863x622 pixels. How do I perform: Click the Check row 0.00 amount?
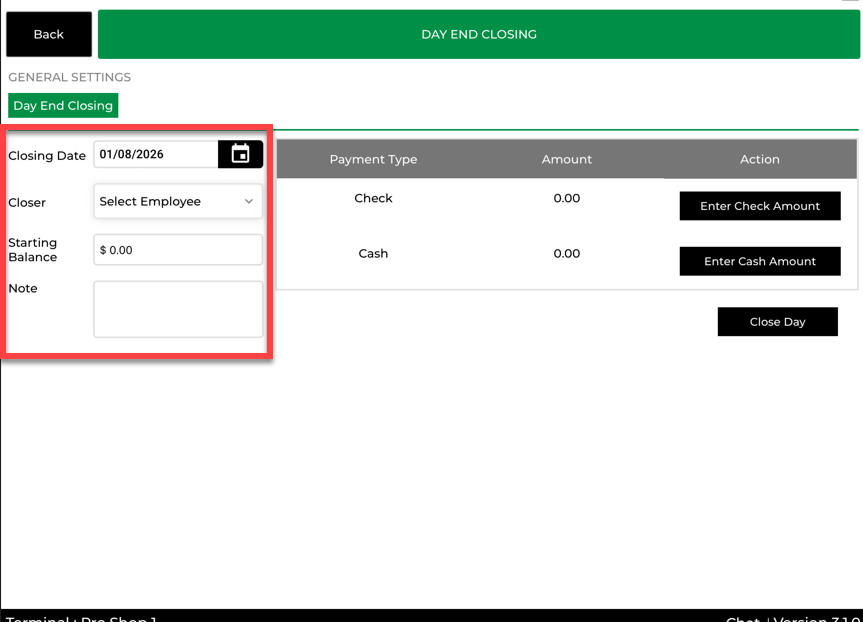pyautogui.click(x=566, y=198)
